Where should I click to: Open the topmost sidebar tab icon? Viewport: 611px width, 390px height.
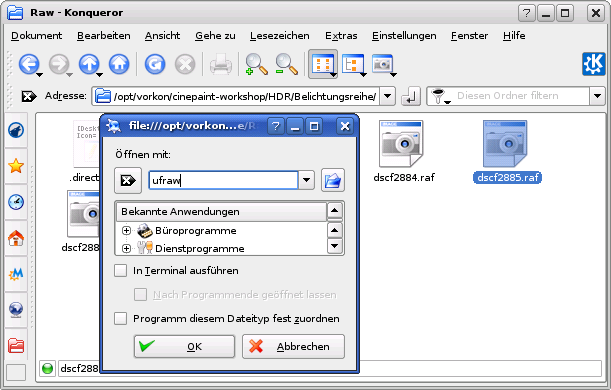coord(16,131)
